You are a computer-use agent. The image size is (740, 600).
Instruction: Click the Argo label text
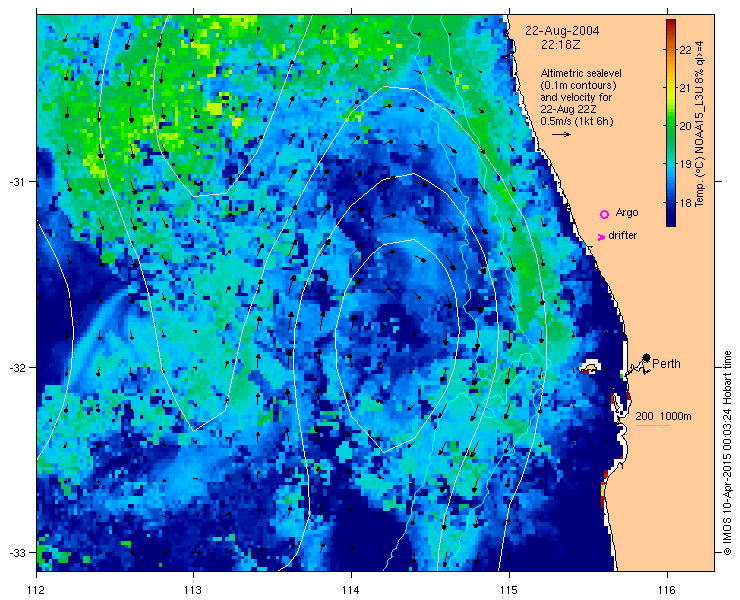[627, 213]
